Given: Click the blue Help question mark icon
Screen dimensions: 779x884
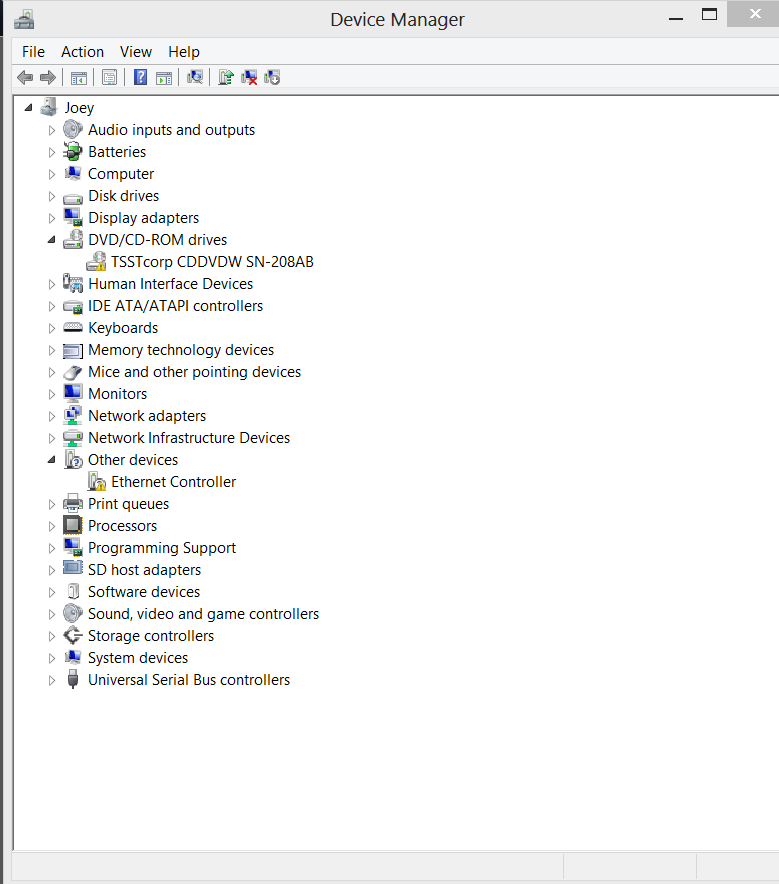Looking at the screenshot, I should coord(140,77).
